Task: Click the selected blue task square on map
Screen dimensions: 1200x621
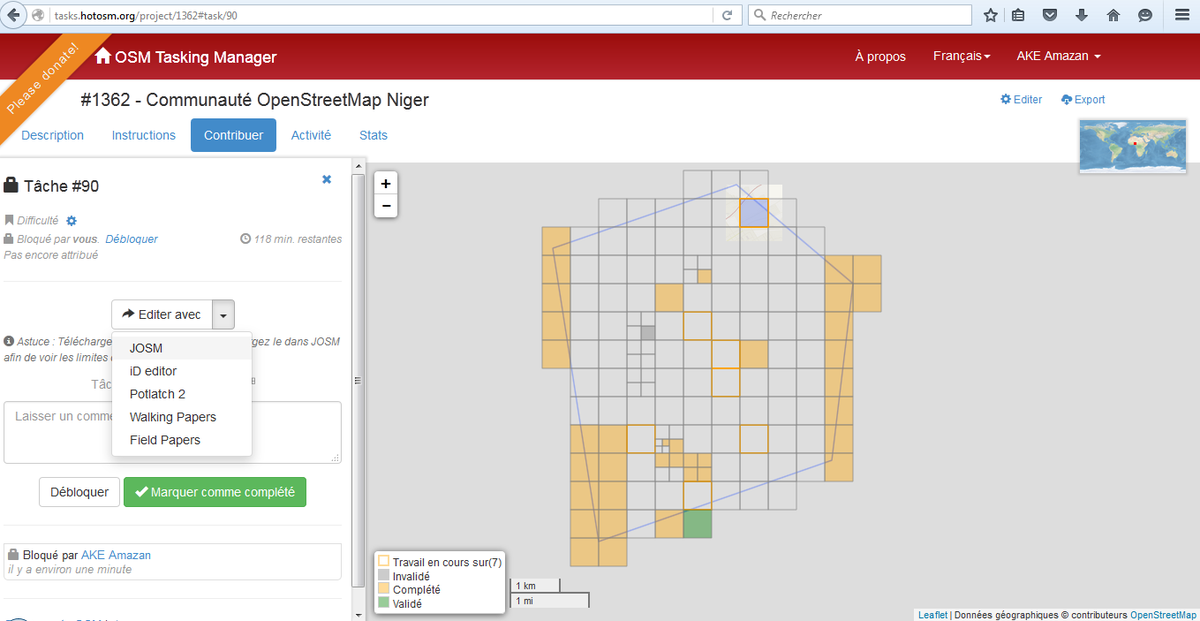Action: [x=754, y=213]
